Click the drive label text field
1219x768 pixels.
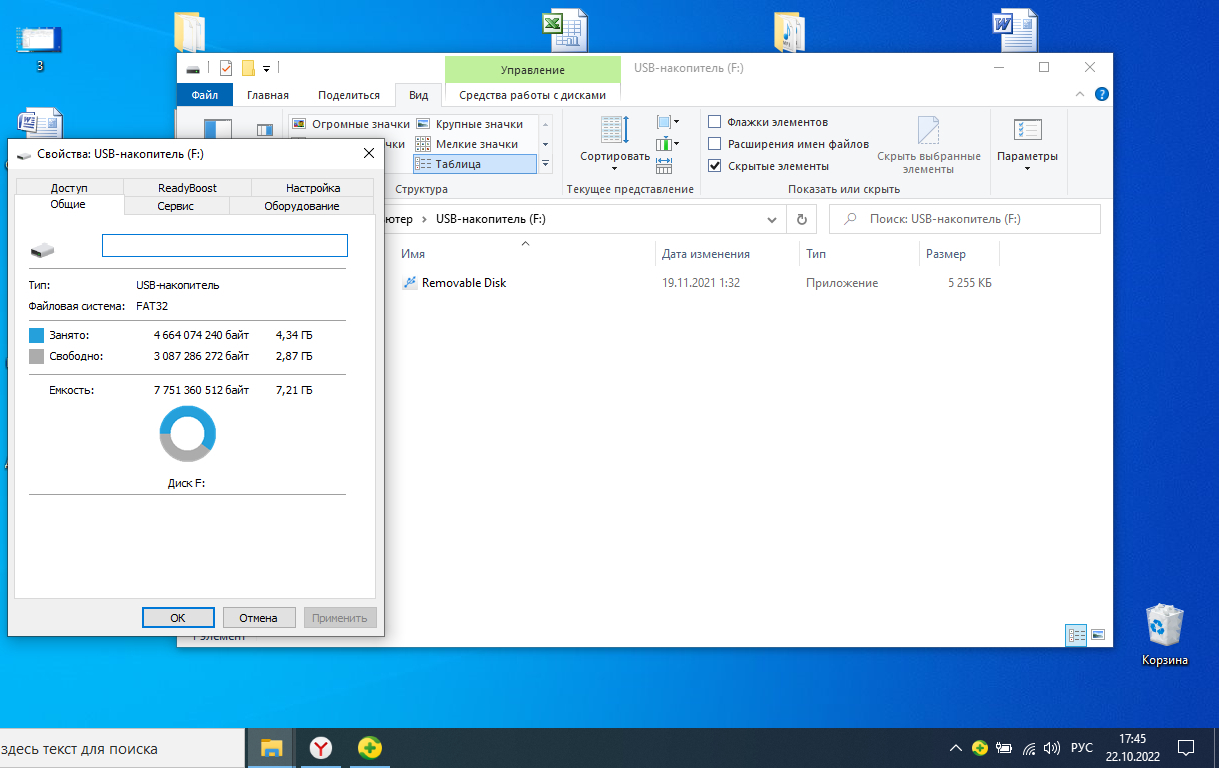224,246
